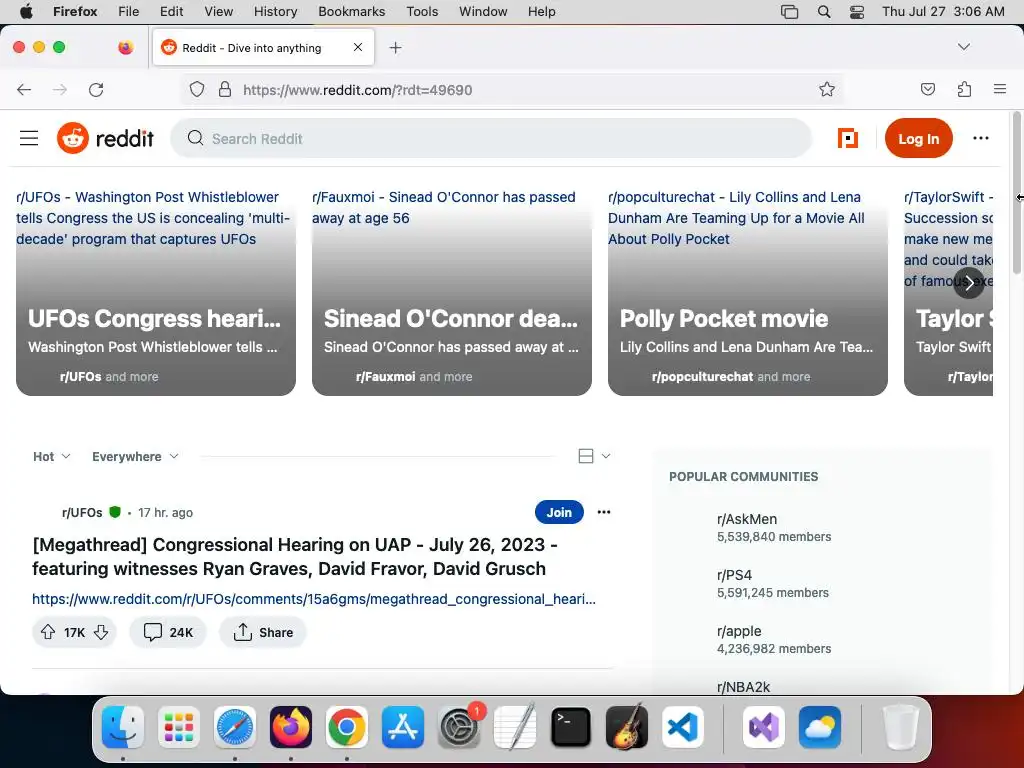Reload the current page

pyautogui.click(x=96, y=89)
